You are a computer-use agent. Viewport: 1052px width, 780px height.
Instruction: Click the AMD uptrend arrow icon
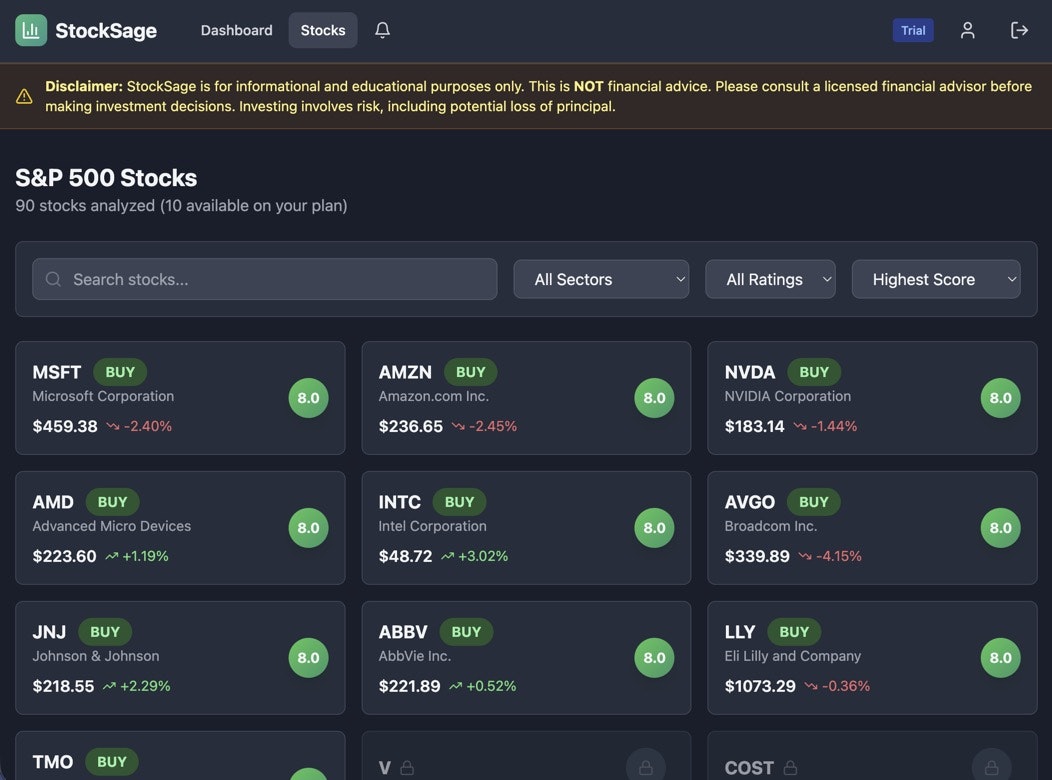[x=111, y=556]
